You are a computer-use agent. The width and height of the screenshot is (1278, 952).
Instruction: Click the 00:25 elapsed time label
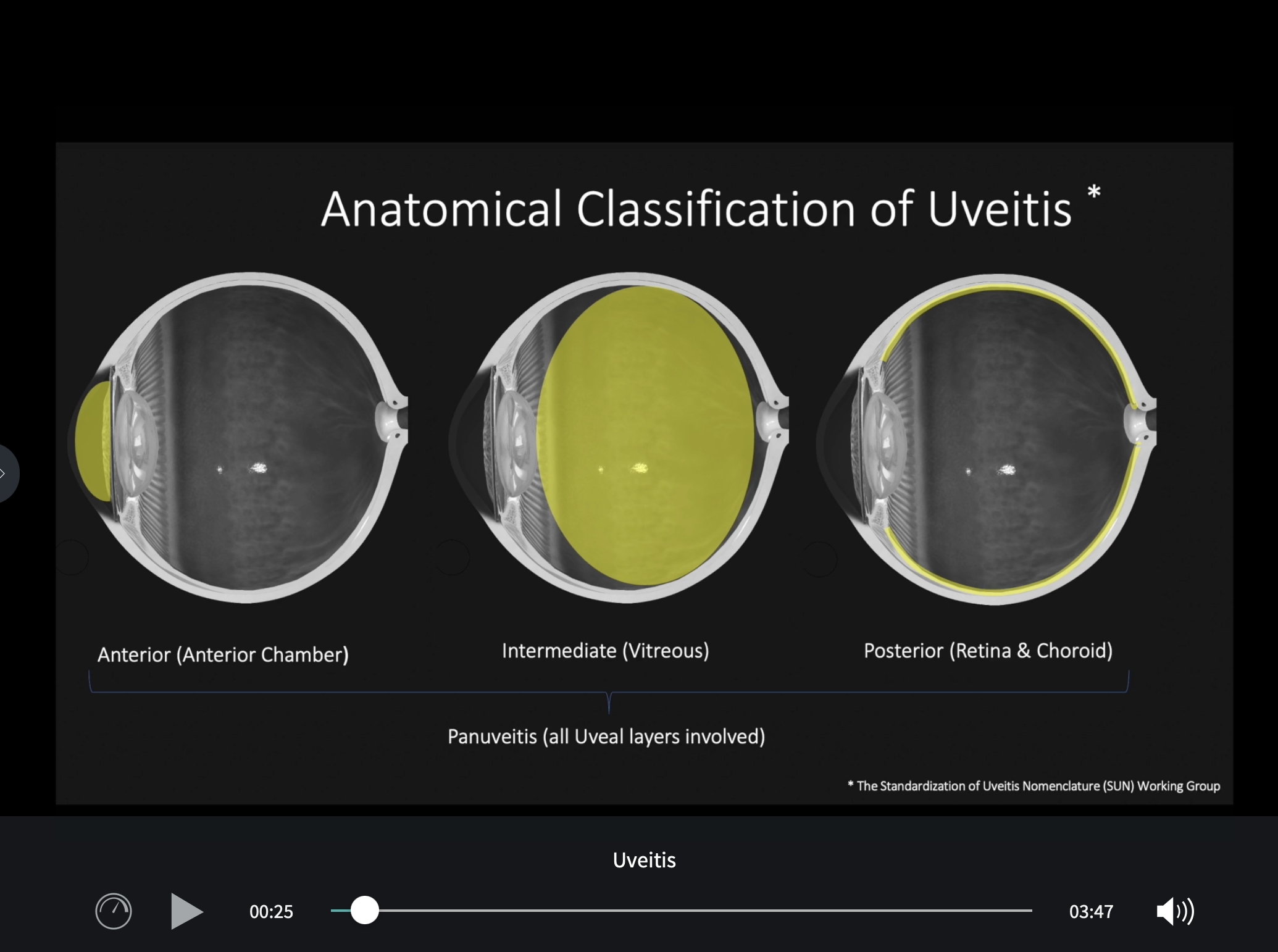[271, 912]
